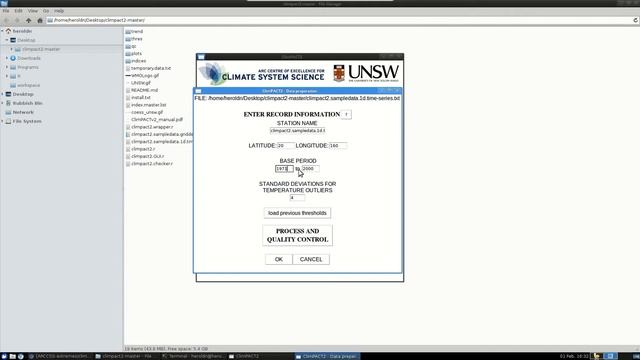Select the climpact2.wrapper.r file
This screenshot has height=360, width=640.
[152, 127]
